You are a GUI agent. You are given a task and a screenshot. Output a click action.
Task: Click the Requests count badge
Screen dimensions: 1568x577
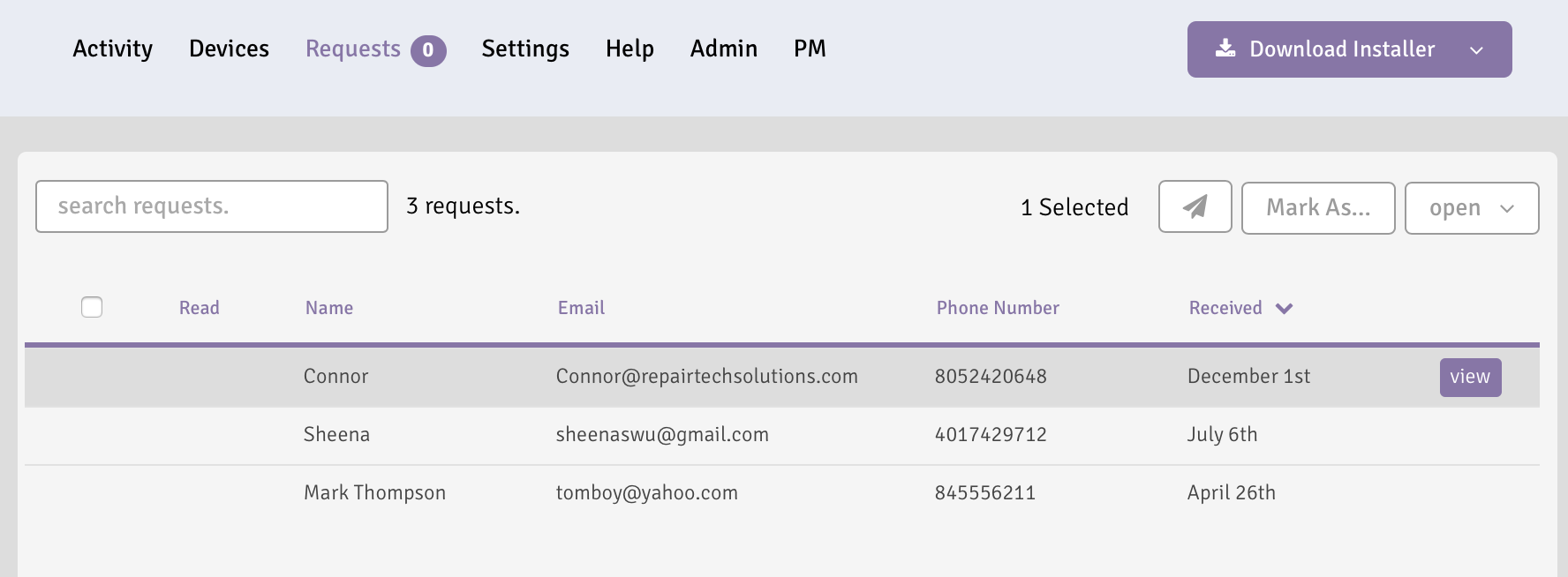(428, 50)
